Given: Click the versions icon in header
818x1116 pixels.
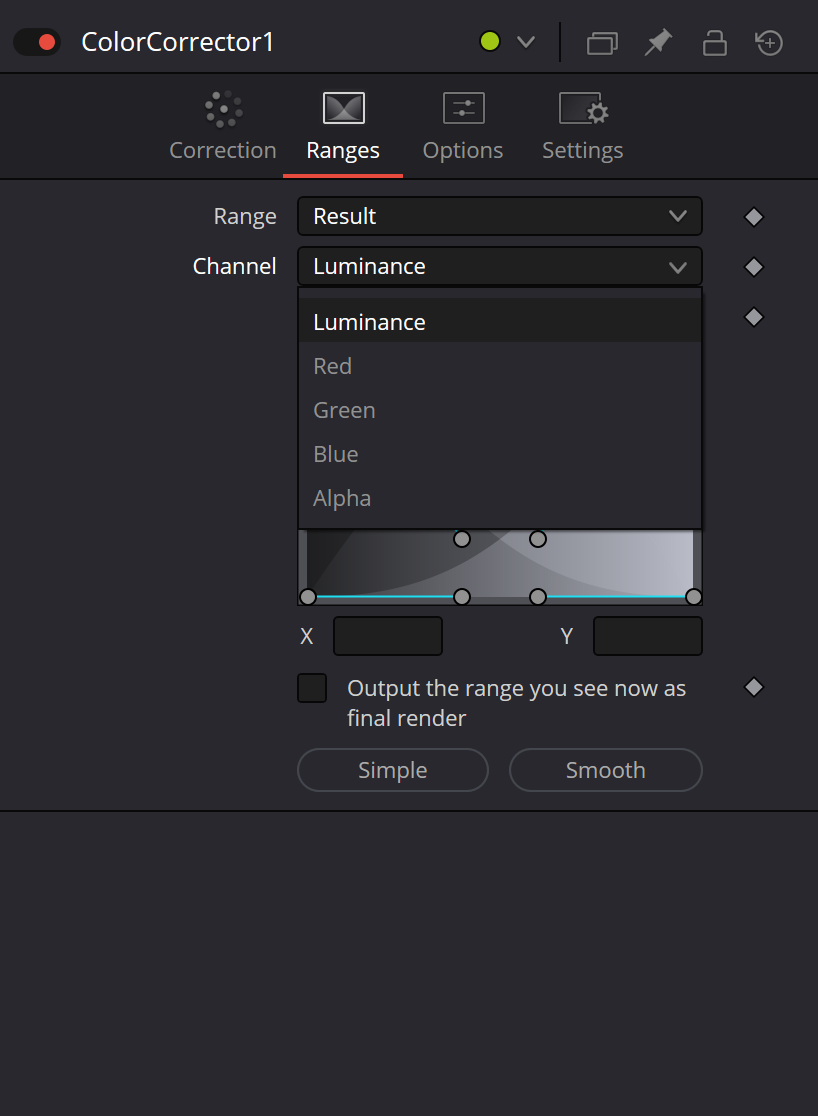Looking at the screenshot, I should [x=602, y=43].
